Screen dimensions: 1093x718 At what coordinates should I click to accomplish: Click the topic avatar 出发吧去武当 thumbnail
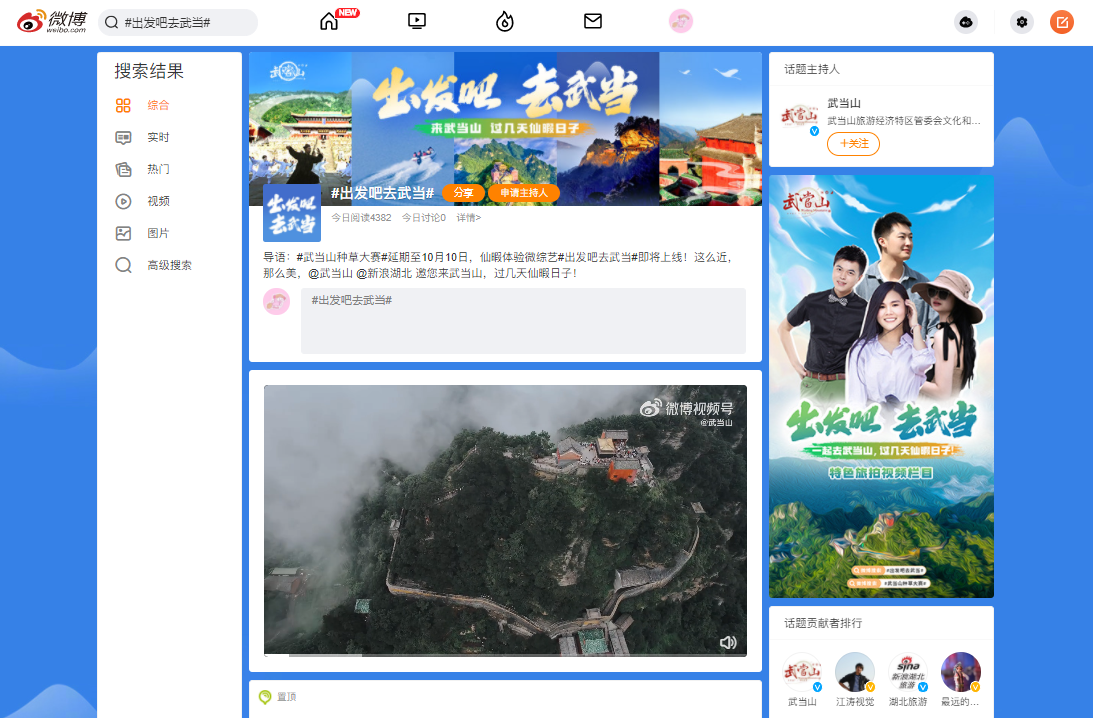291,213
